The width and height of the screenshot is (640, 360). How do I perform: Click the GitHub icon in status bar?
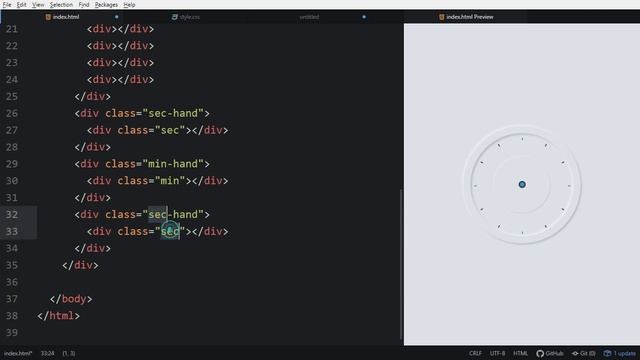(x=540, y=353)
